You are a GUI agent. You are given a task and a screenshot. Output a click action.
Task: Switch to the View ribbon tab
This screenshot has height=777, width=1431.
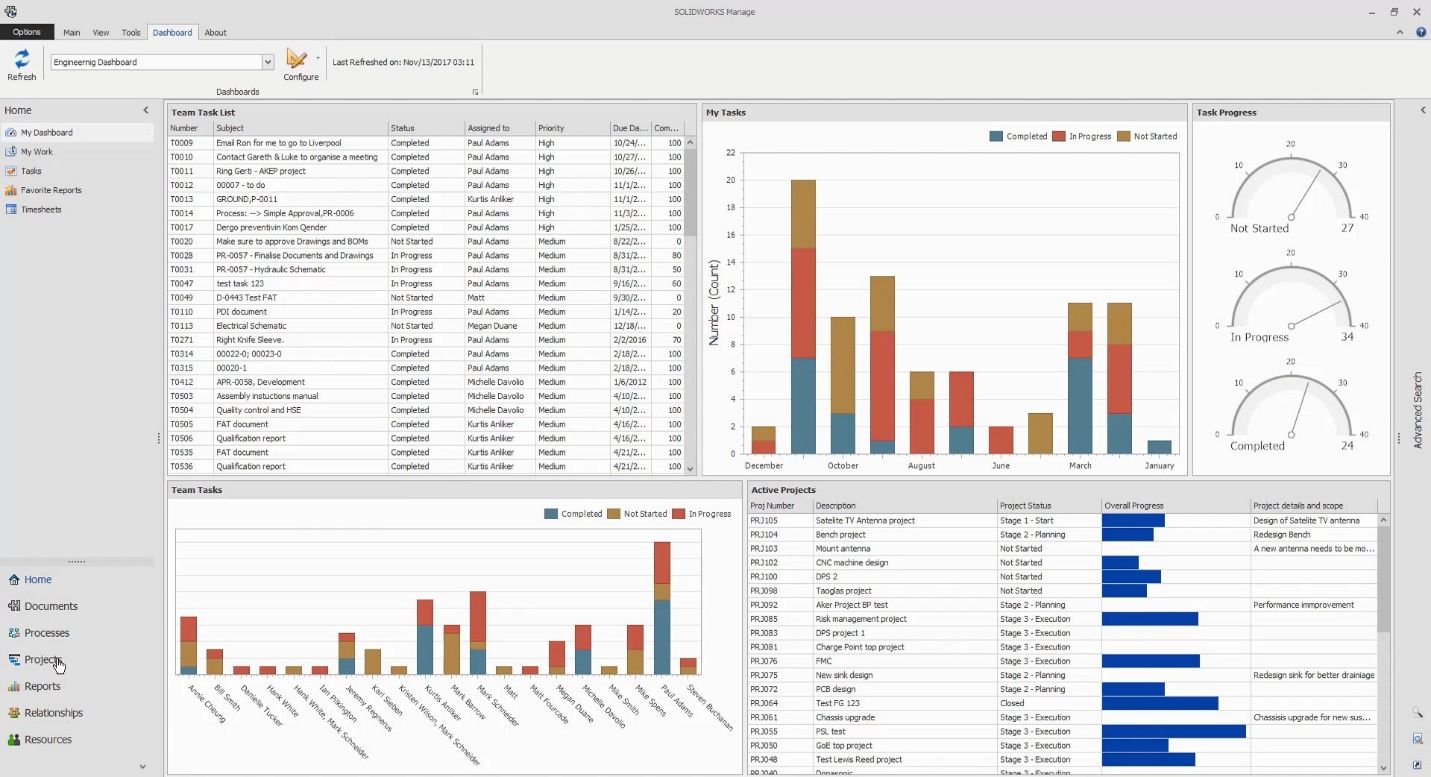click(101, 32)
